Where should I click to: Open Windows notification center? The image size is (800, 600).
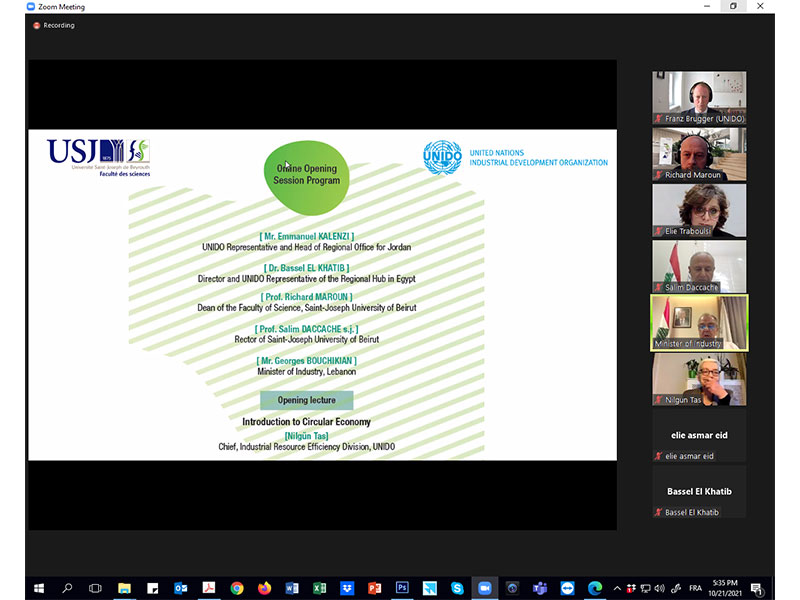757,589
